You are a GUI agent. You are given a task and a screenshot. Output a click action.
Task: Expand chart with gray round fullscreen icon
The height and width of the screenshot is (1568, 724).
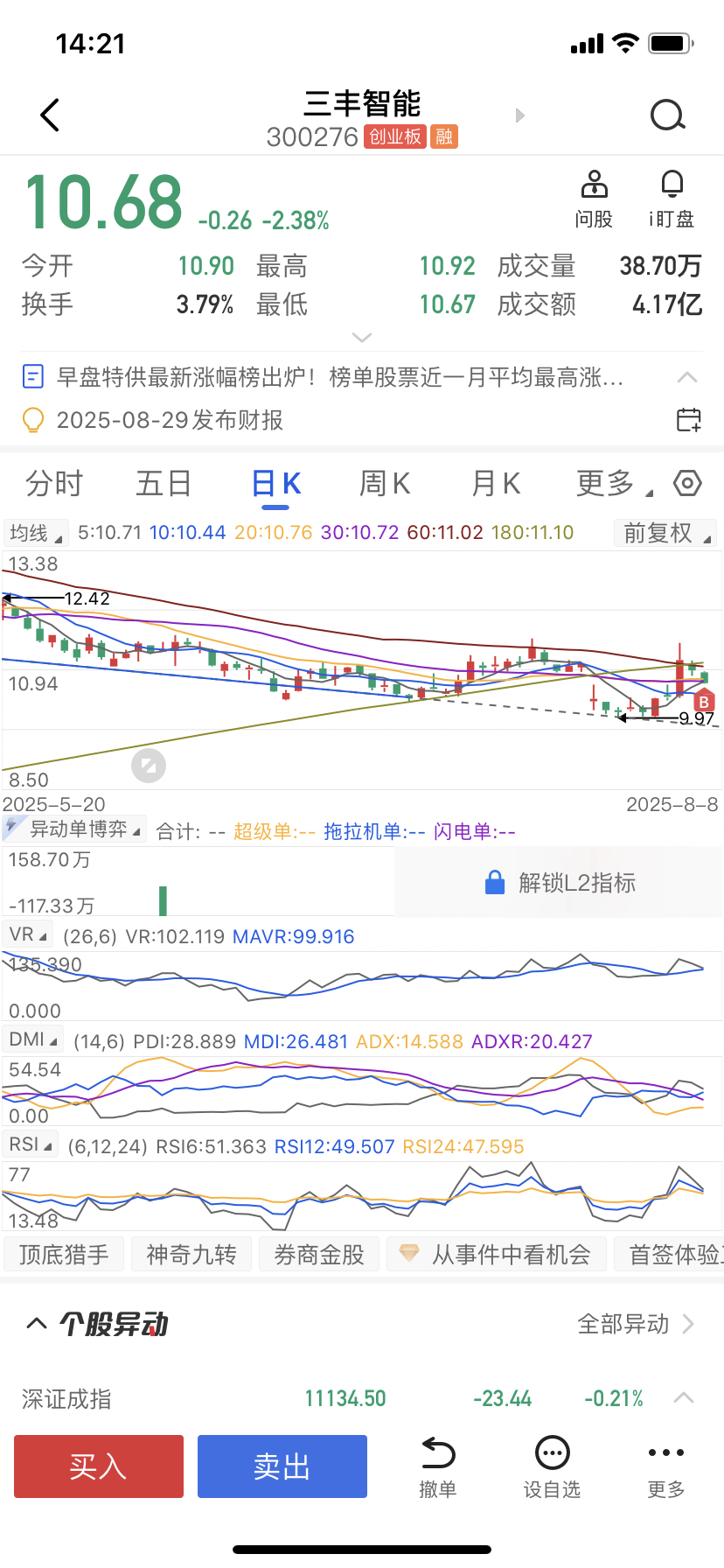[149, 766]
